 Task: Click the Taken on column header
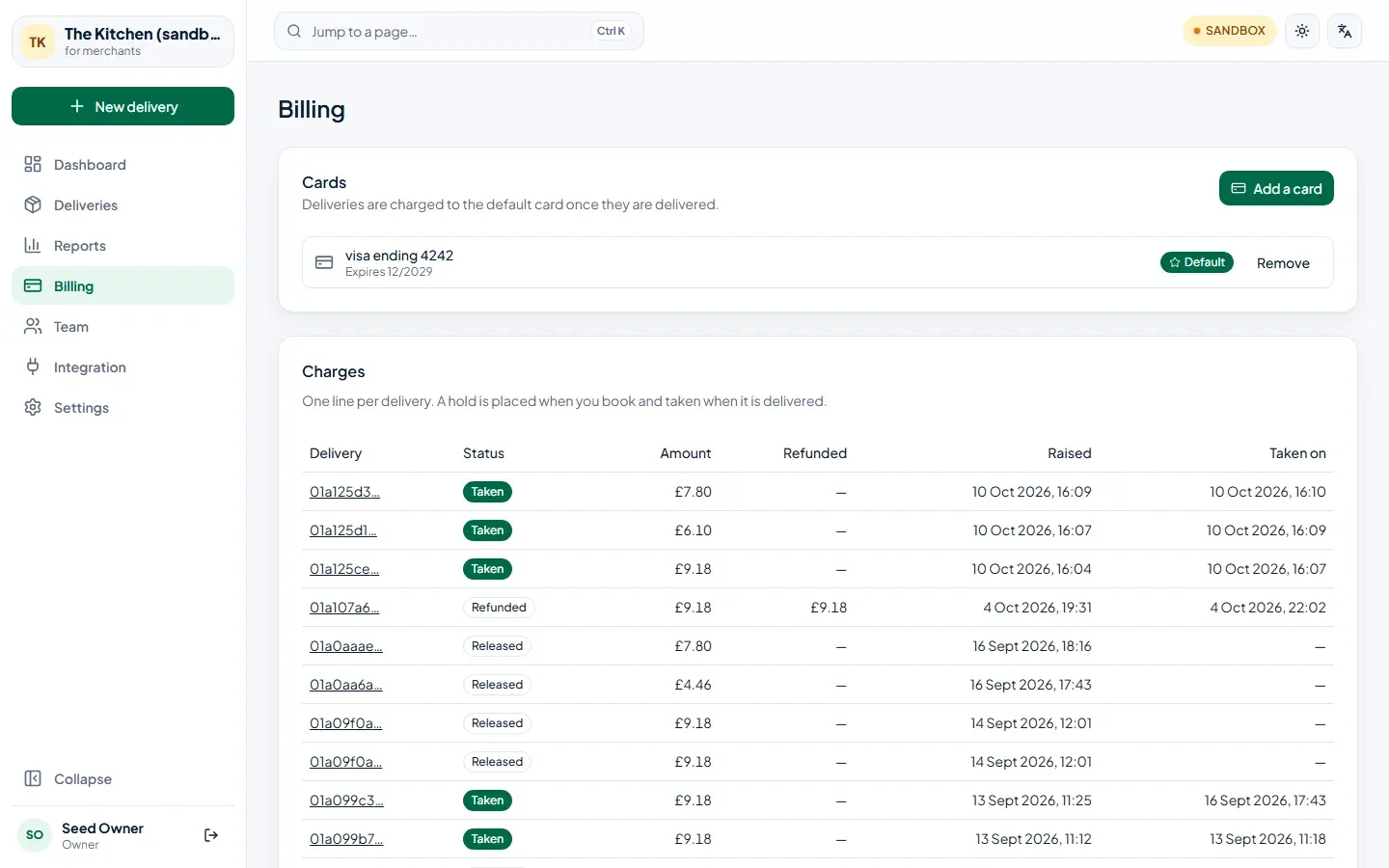(1297, 453)
